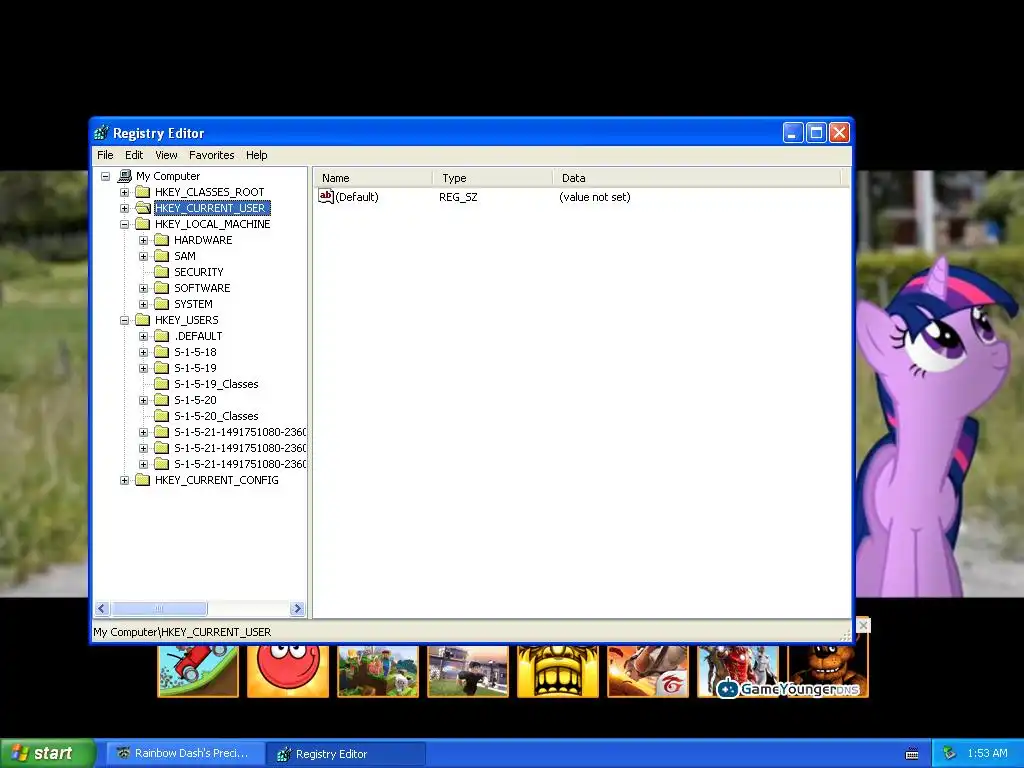Click the on-screen keyboard tray icon
Screen dimensions: 1024x768
coord(912,754)
